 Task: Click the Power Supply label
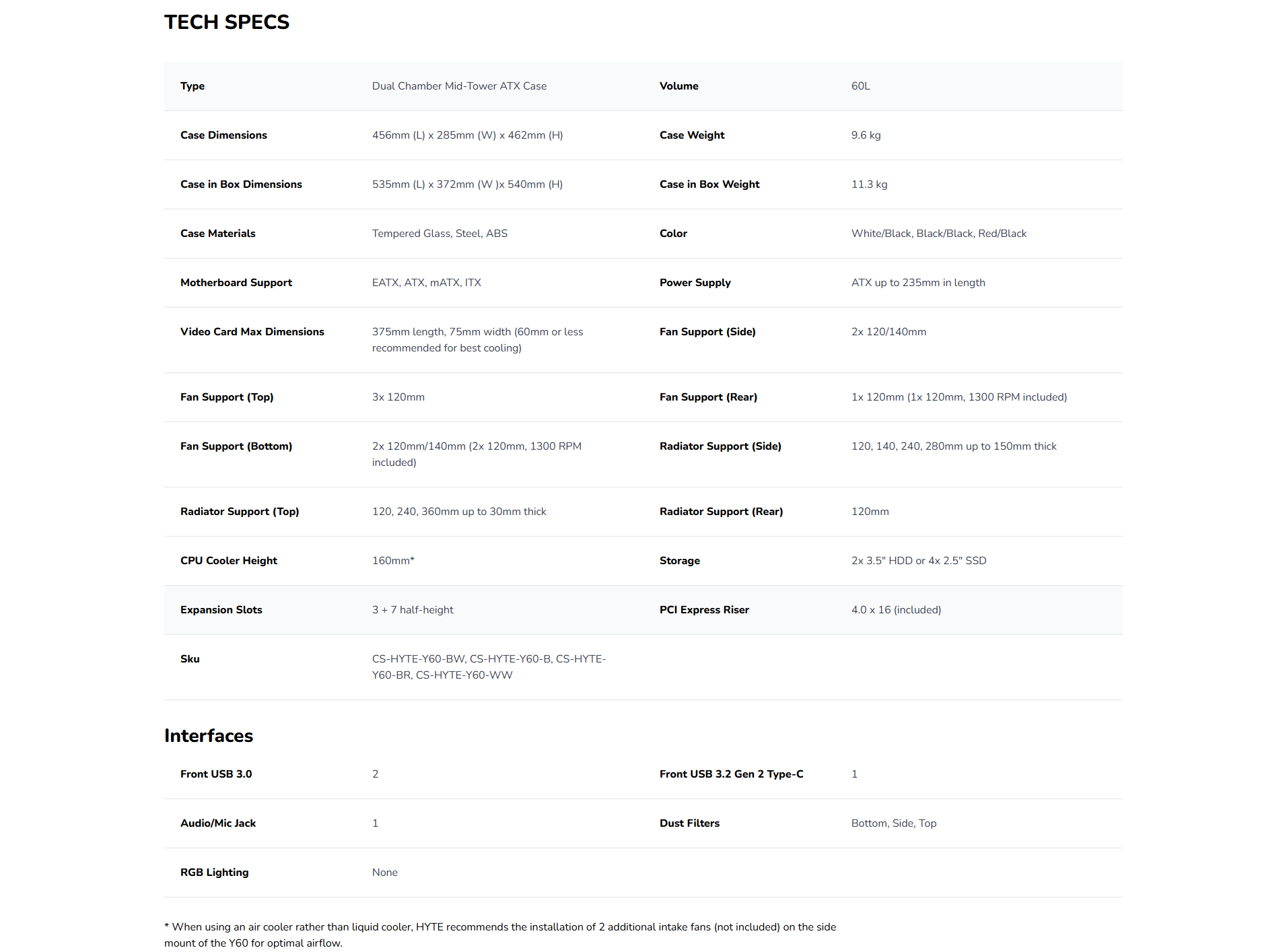(695, 283)
